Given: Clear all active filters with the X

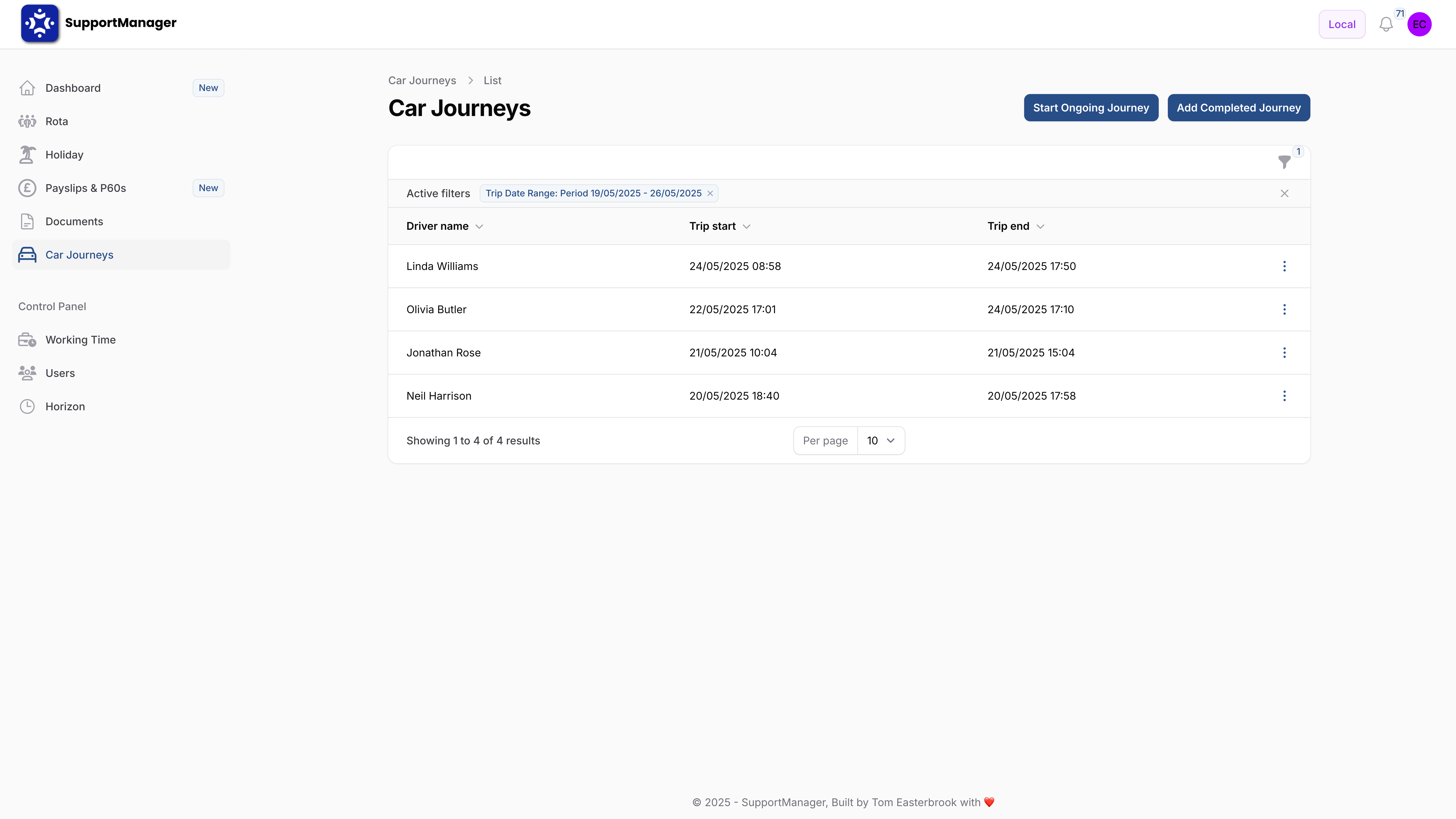Looking at the screenshot, I should pos(1284,193).
